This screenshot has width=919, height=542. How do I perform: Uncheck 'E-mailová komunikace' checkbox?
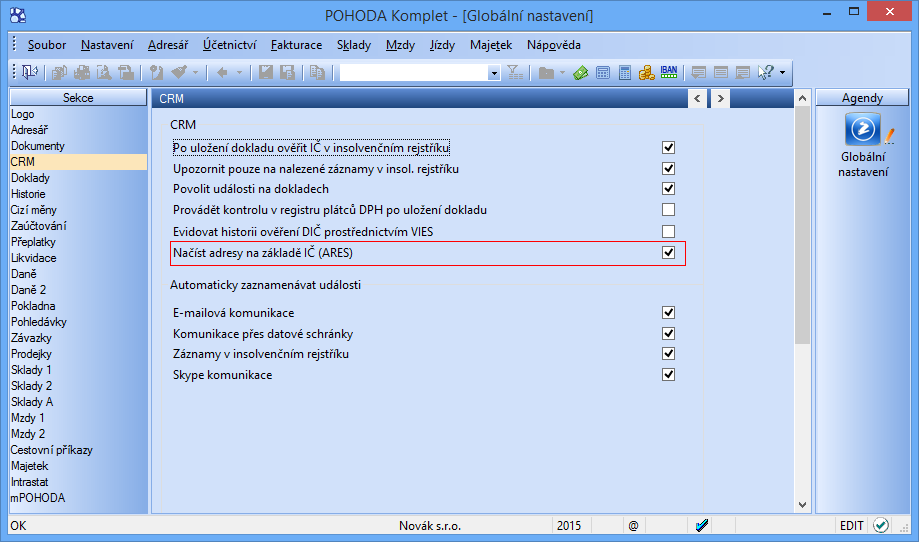tap(668, 312)
